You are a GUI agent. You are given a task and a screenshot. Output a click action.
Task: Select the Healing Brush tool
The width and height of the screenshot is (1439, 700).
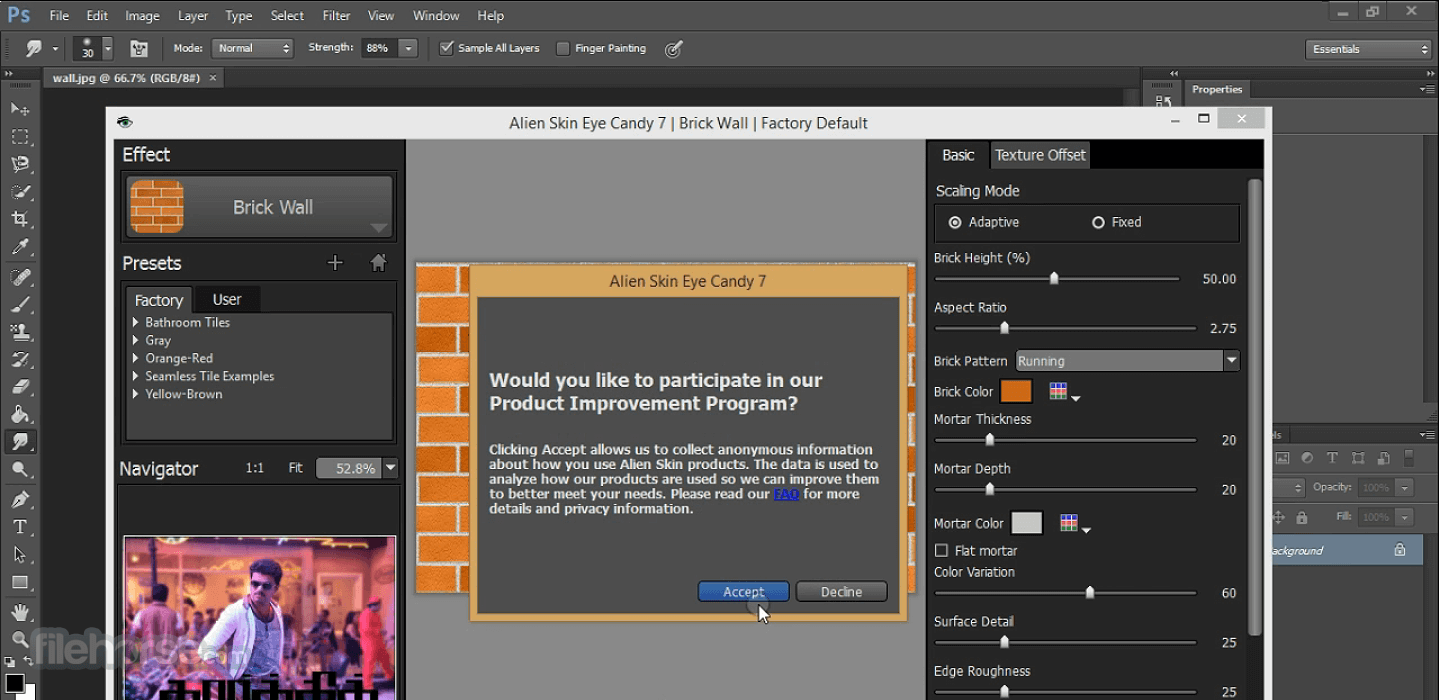[x=20, y=277]
